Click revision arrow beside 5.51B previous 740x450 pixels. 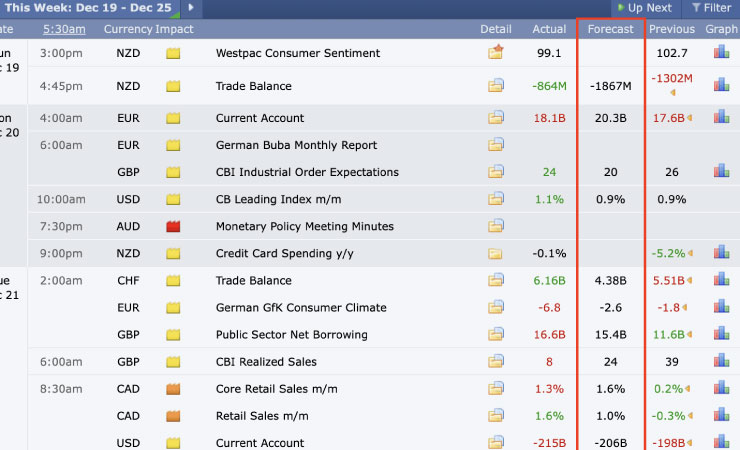(x=690, y=281)
